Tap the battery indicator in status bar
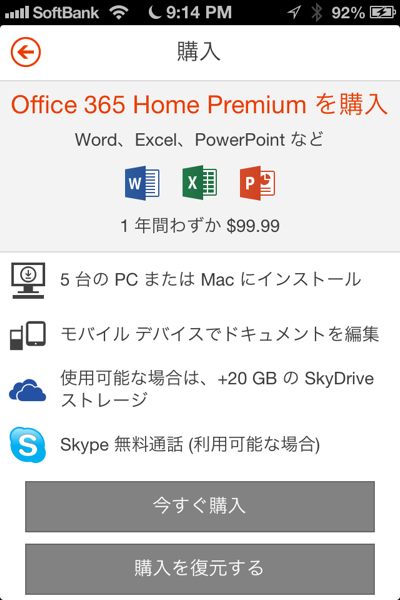400x600 pixels. pyautogui.click(x=383, y=13)
